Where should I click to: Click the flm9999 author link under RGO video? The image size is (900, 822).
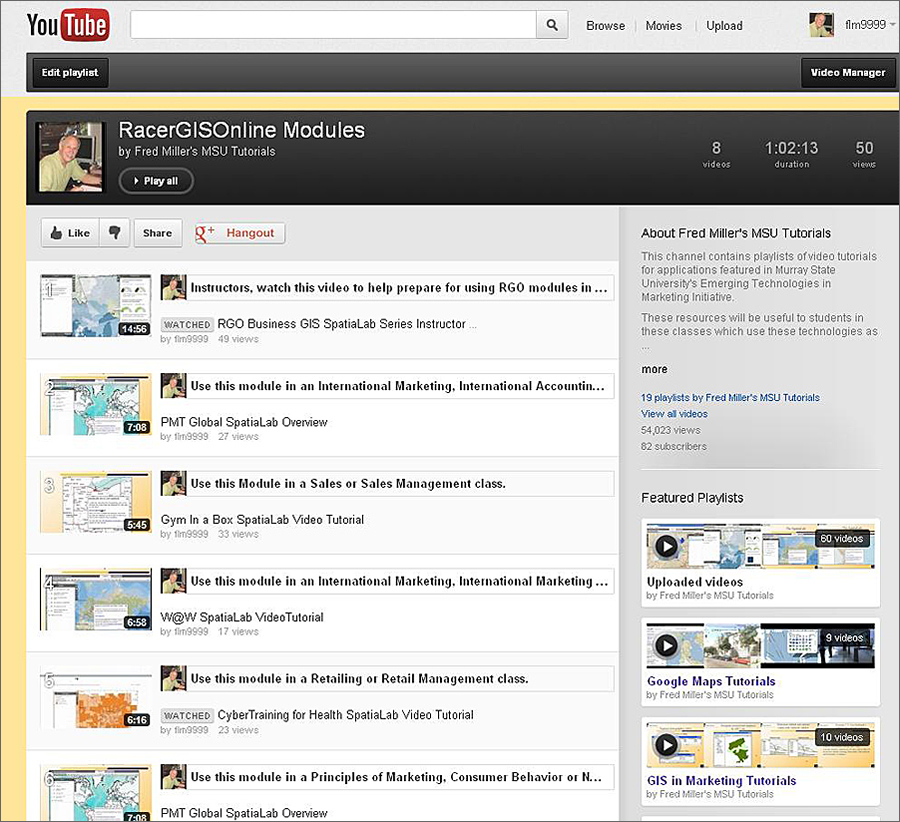point(191,339)
